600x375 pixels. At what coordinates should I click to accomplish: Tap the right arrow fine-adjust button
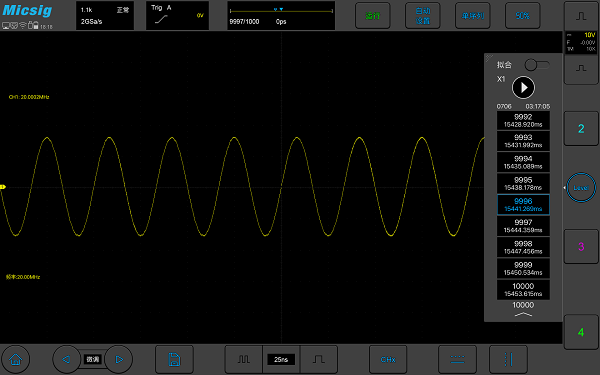(119, 359)
